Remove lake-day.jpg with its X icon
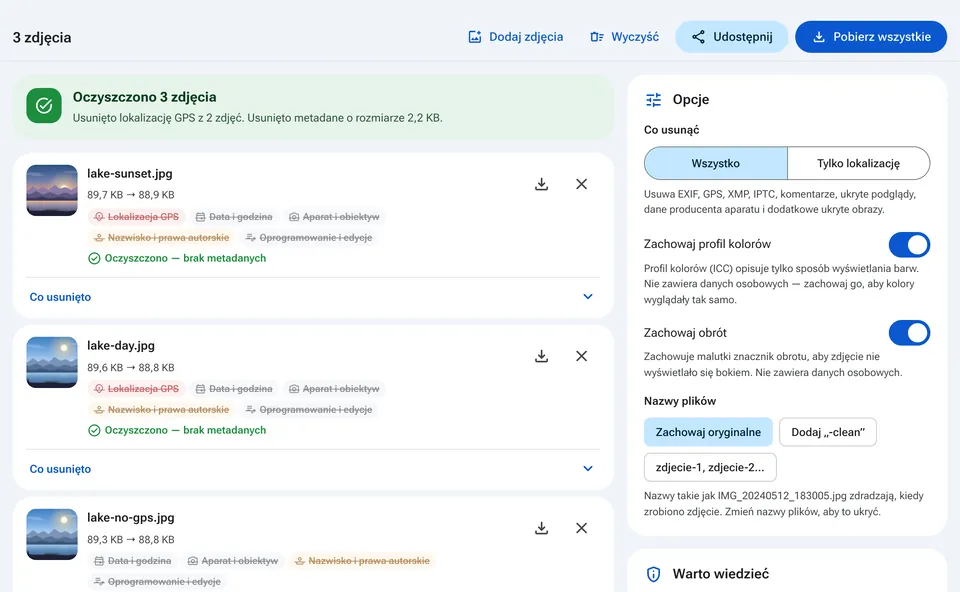 click(582, 356)
